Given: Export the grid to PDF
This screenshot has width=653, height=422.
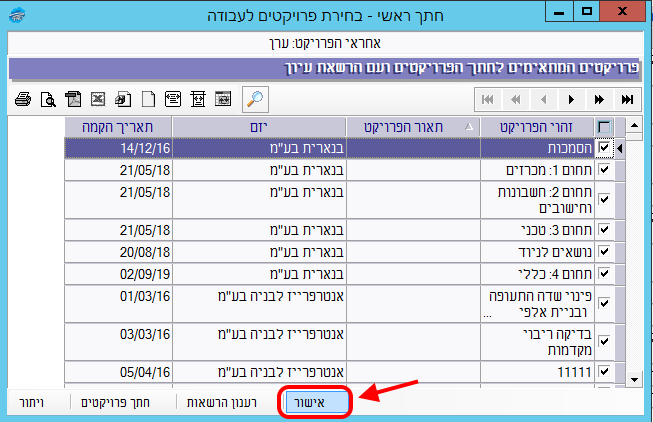Looking at the screenshot, I should click(x=73, y=99).
